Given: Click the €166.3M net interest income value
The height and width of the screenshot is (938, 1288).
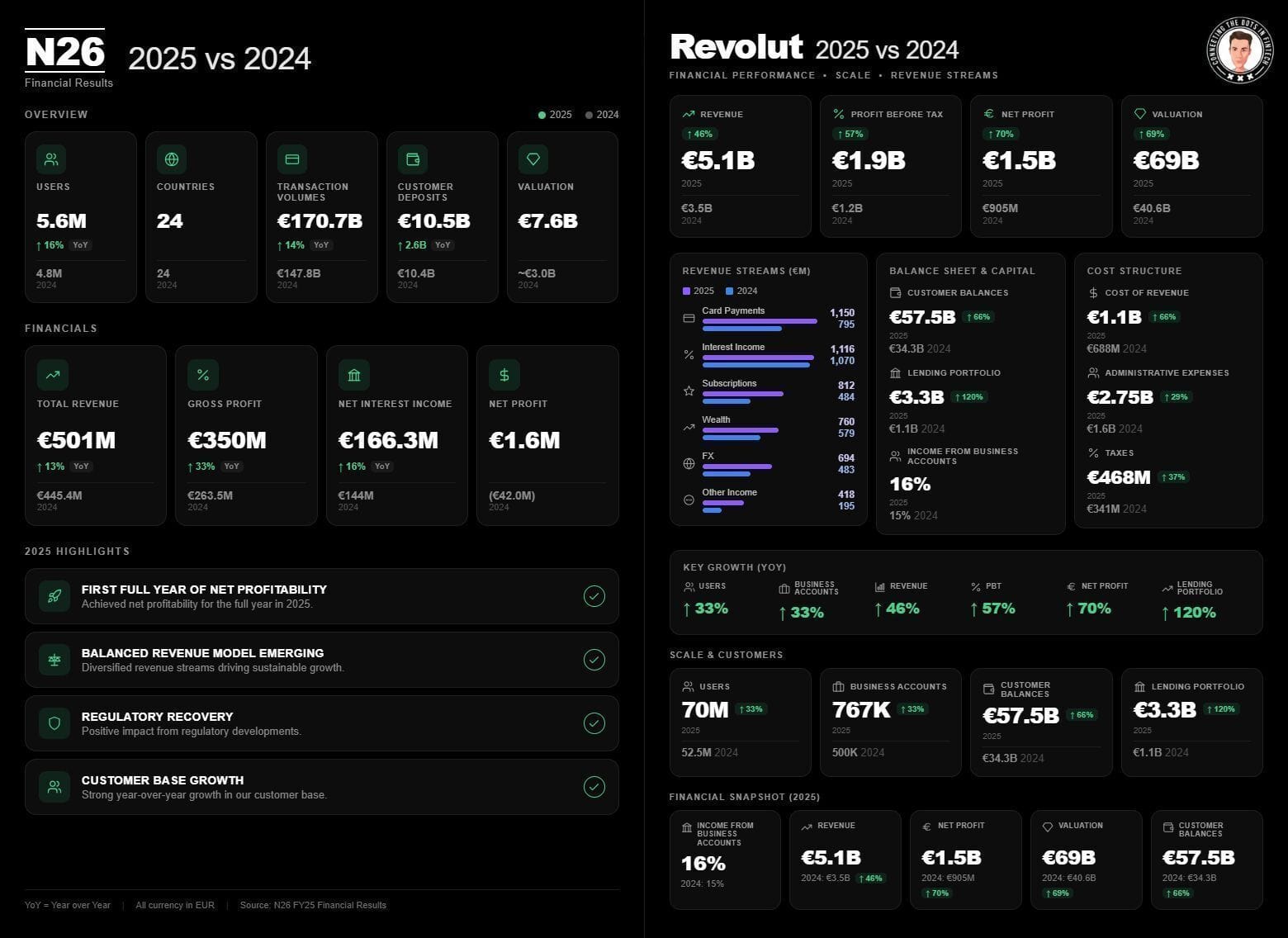Looking at the screenshot, I should (388, 440).
